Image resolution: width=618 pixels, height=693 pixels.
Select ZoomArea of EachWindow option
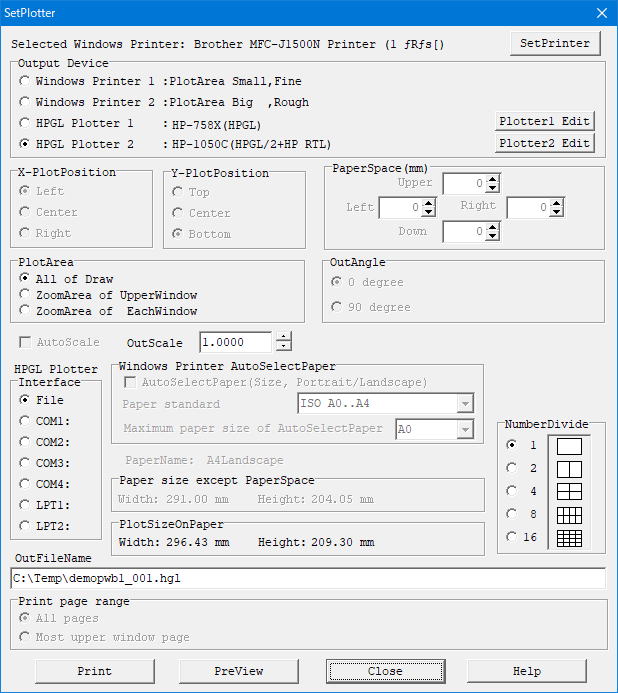pyautogui.click(x=25, y=310)
